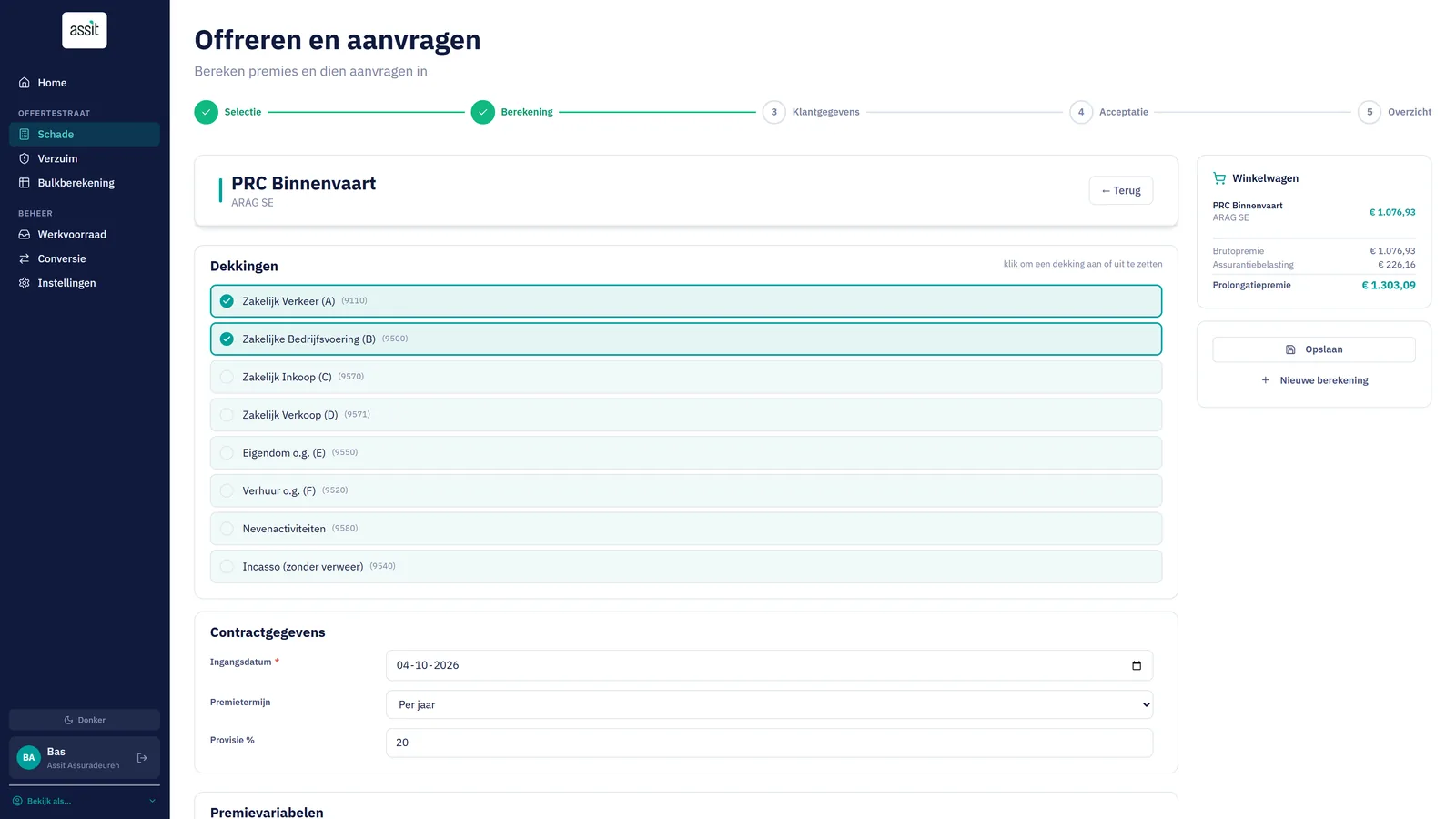Click the Opslaan button
This screenshot has width=1456, height=819.
coord(1314,349)
